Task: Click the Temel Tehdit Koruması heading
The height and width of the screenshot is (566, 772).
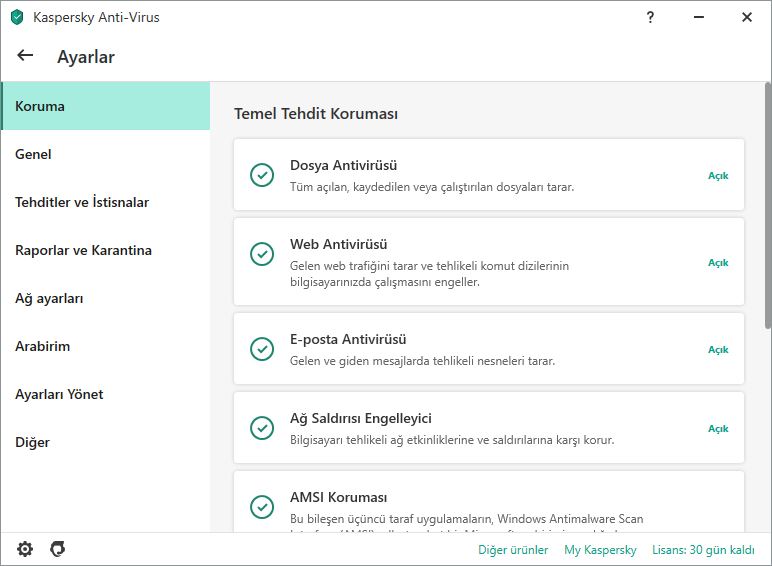Action: [316, 114]
